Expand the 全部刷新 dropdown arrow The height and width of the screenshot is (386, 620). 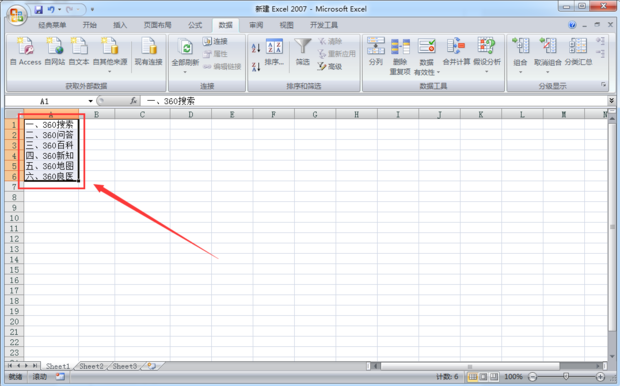(x=185, y=72)
